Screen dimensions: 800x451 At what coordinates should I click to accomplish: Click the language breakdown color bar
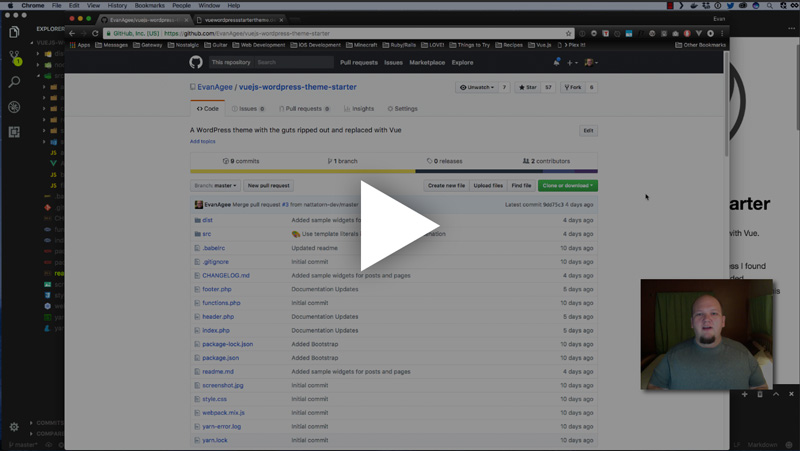[393, 171]
